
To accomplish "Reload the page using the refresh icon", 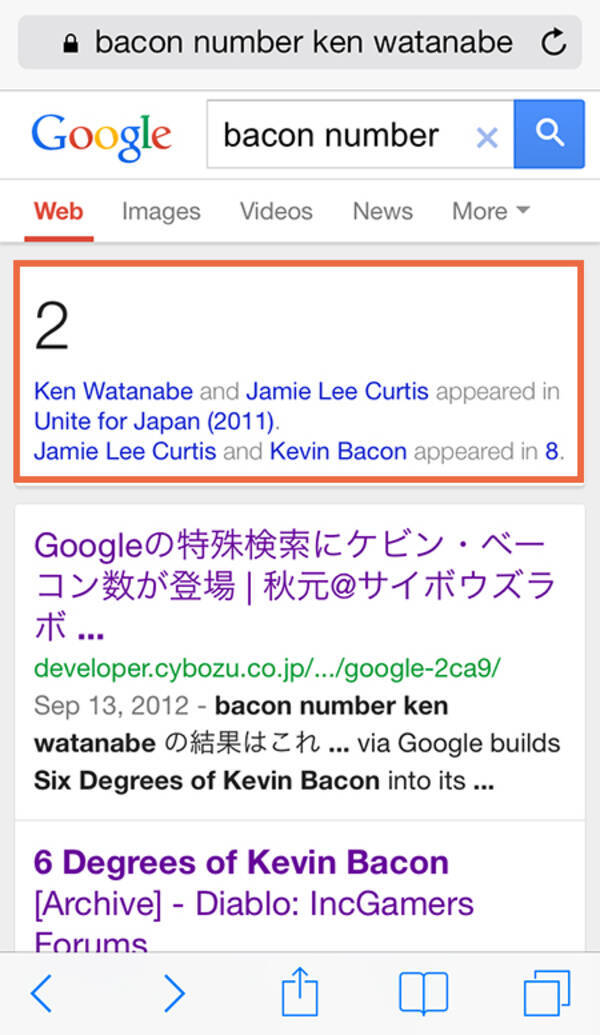I will 552,42.
